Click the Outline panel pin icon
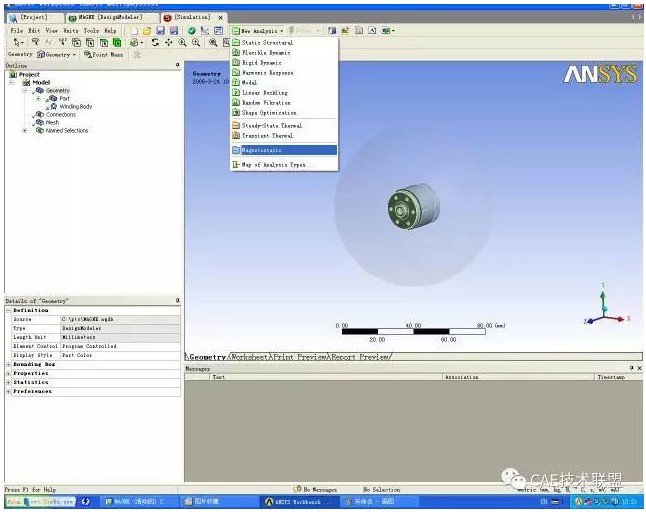Screen dimensions: 646x512 (x=178, y=65)
